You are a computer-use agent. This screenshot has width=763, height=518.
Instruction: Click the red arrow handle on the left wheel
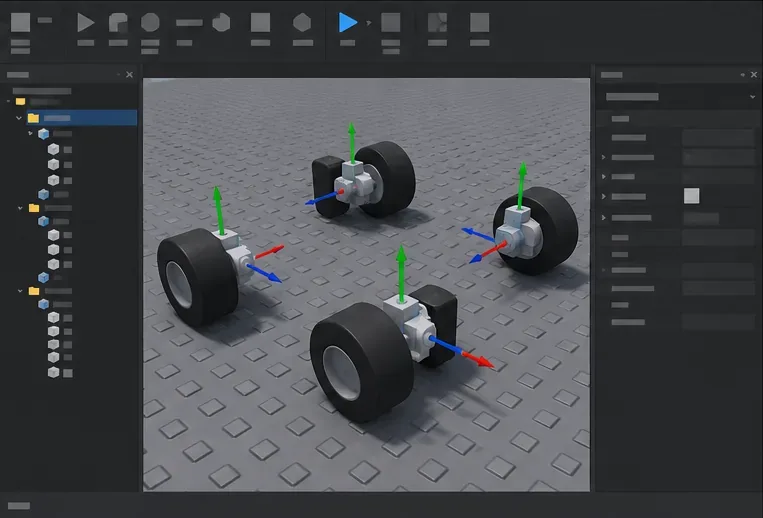pos(270,251)
